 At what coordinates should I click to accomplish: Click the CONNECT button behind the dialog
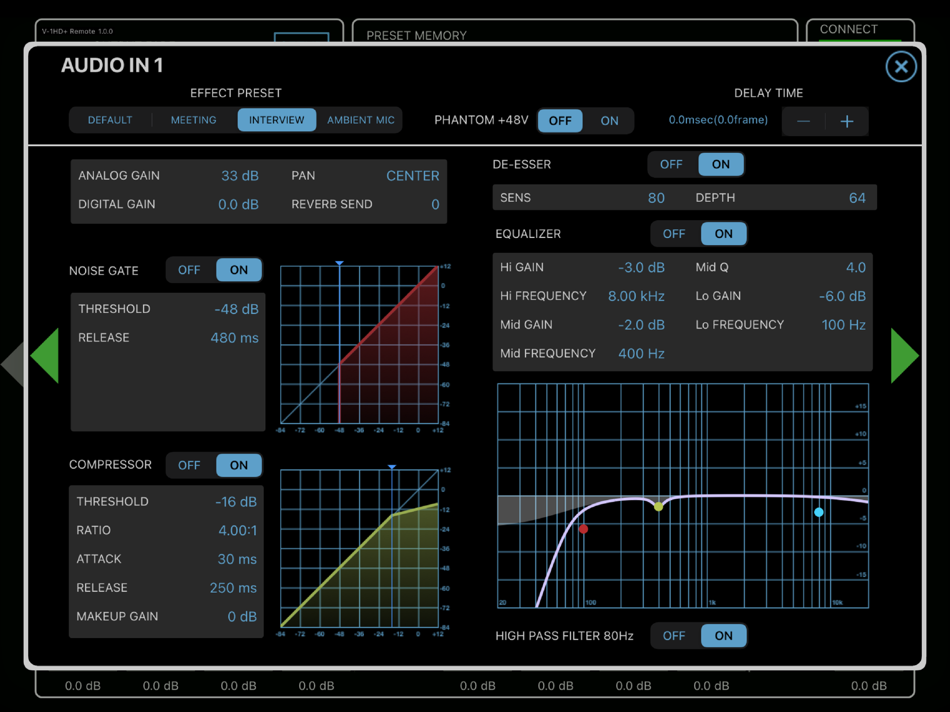click(848, 29)
